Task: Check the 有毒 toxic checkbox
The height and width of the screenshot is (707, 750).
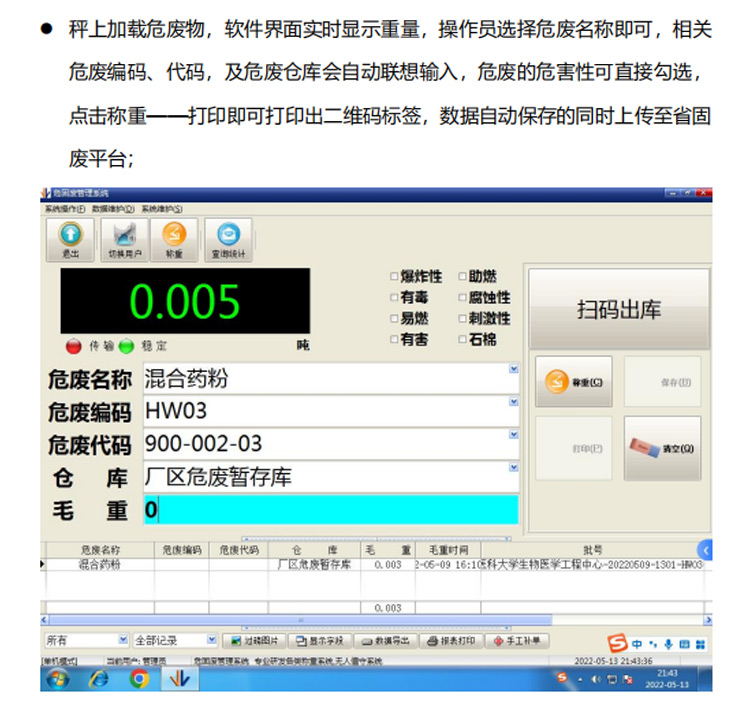Action: [x=394, y=297]
